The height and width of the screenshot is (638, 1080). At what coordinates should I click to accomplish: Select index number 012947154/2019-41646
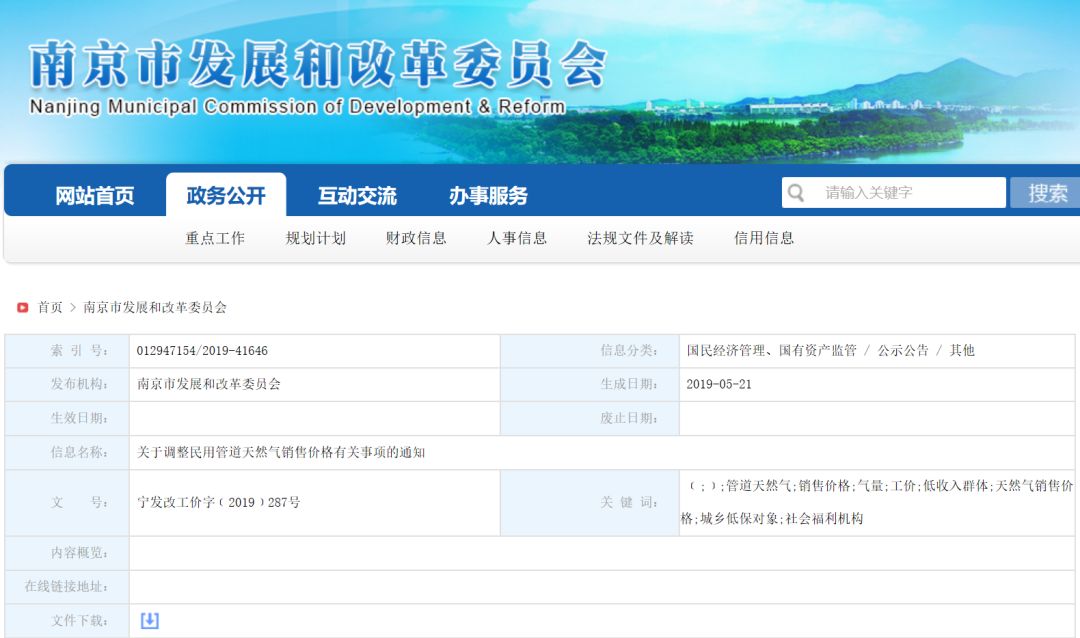point(202,351)
